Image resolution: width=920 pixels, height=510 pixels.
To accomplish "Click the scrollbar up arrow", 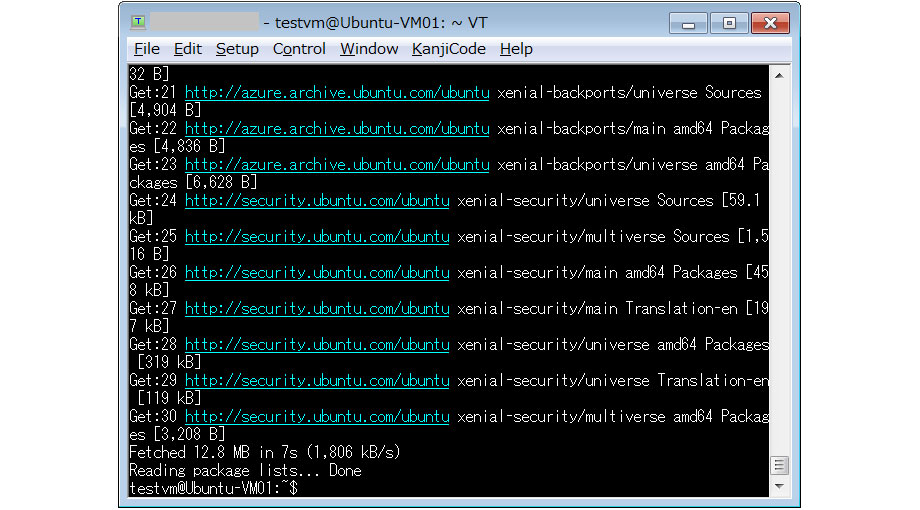I will (x=779, y=75).
